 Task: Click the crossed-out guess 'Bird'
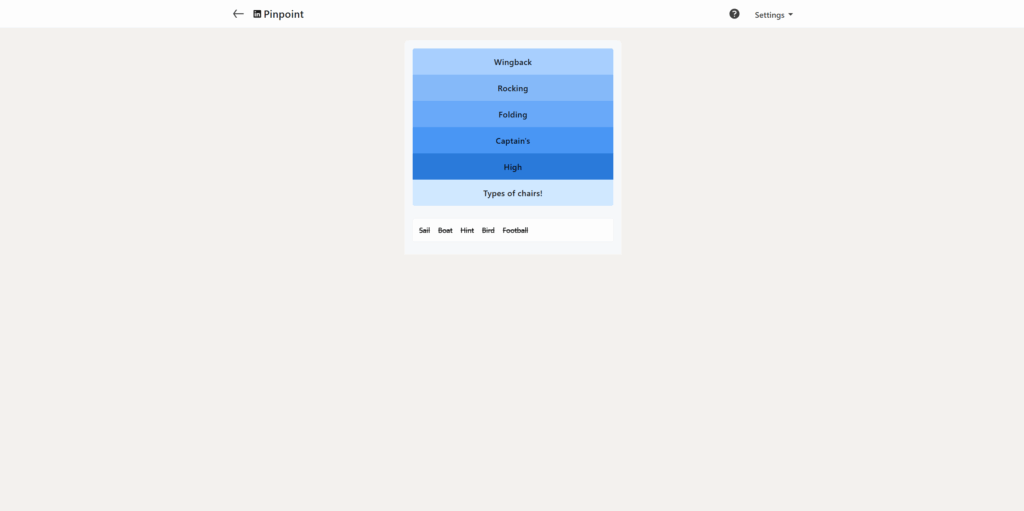[488, 231]
